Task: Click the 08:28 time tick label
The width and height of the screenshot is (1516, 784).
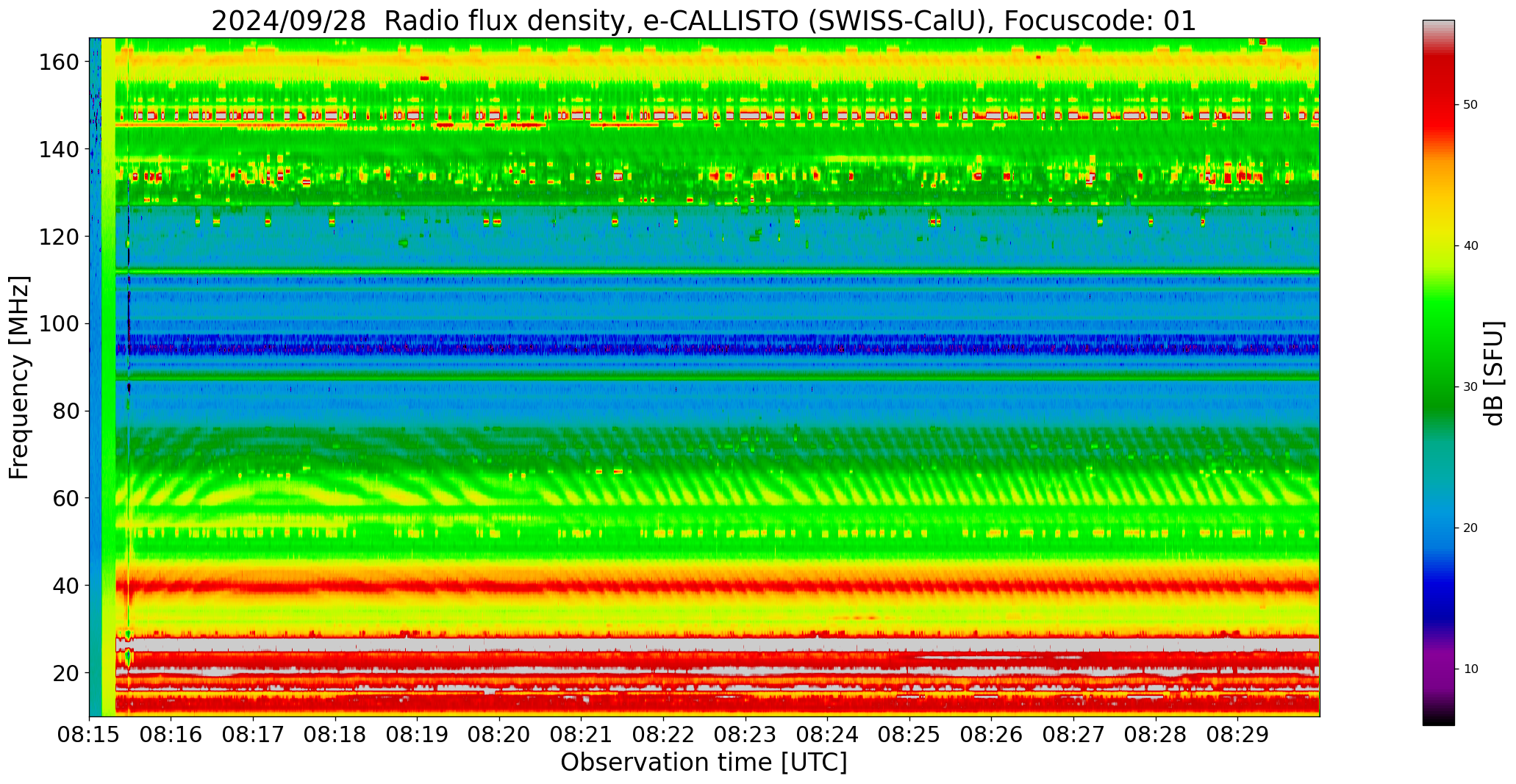Action: 1155,736
